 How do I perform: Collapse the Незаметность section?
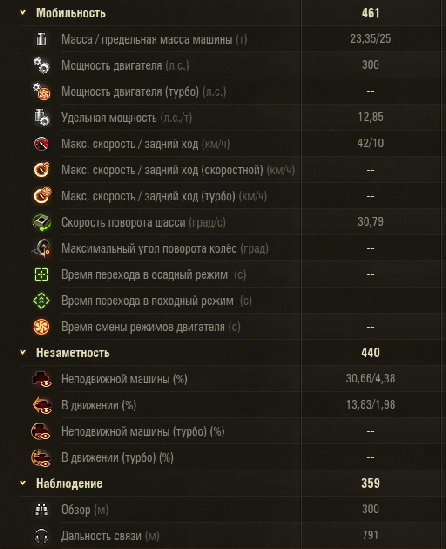[23, 352]
